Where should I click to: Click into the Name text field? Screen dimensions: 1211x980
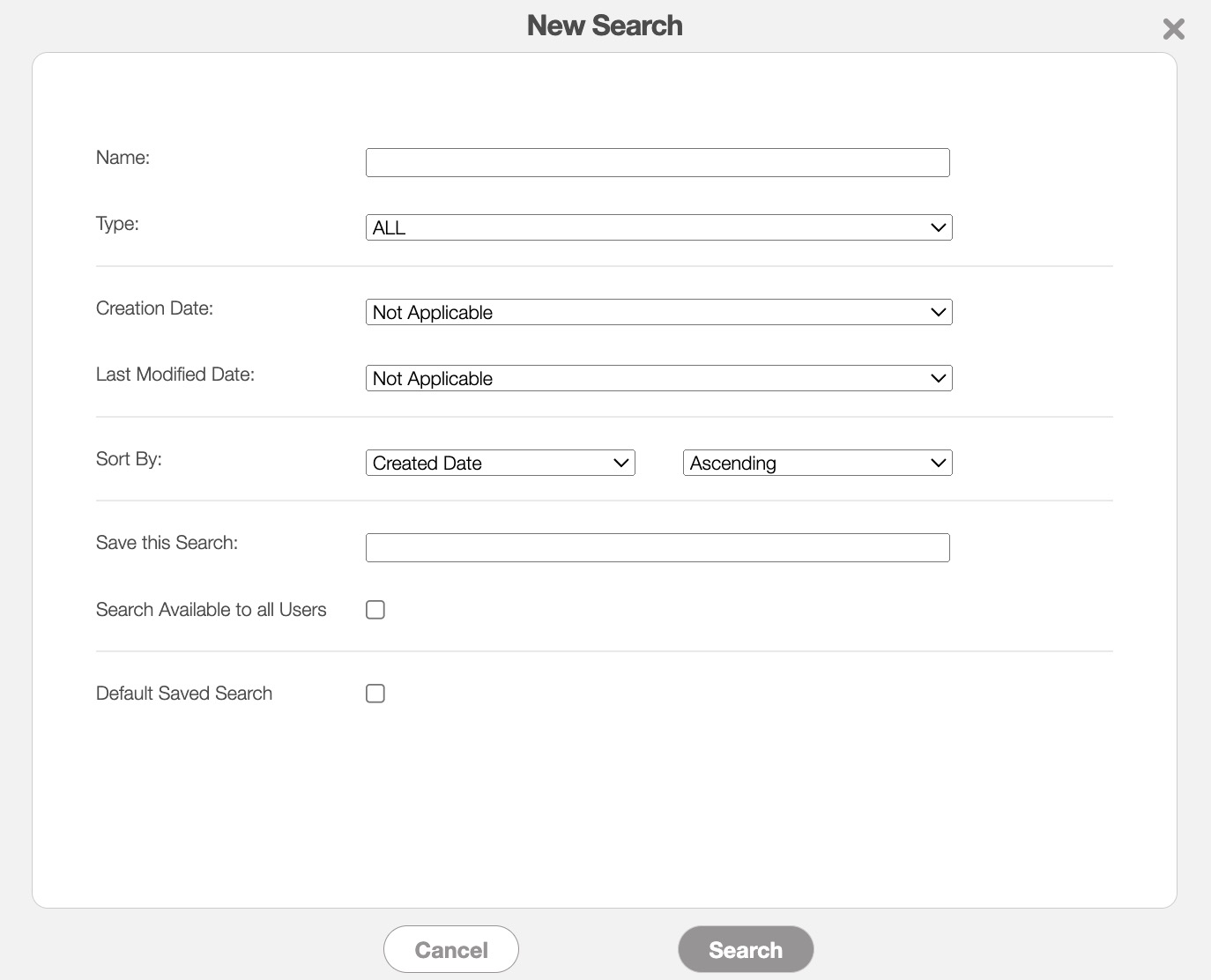pyautogui.click(x=657, y=163)
